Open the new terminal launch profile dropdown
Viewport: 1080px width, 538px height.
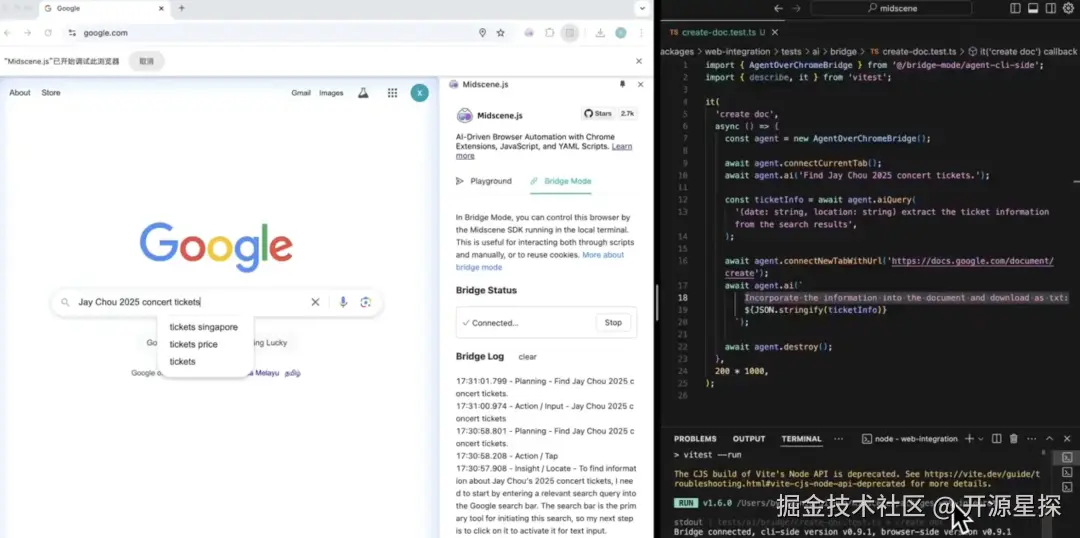coord(980,439)
